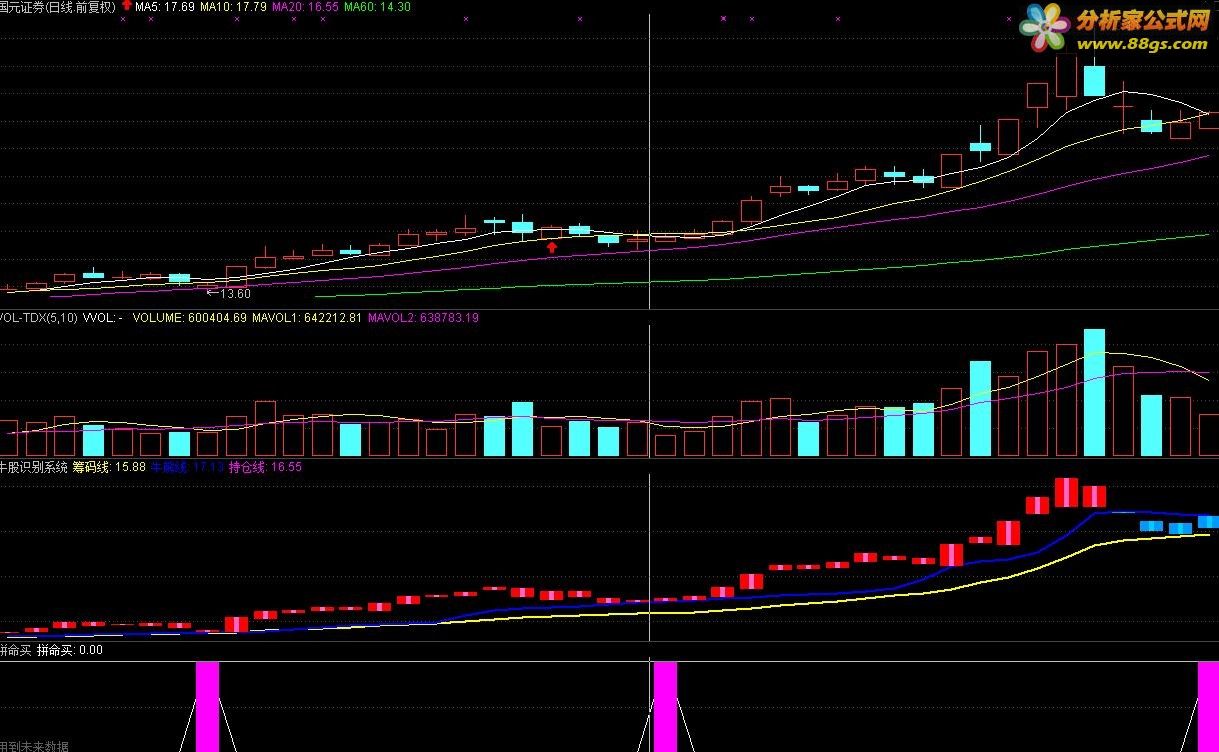Click the red arrow icon beside MA5

127,6
